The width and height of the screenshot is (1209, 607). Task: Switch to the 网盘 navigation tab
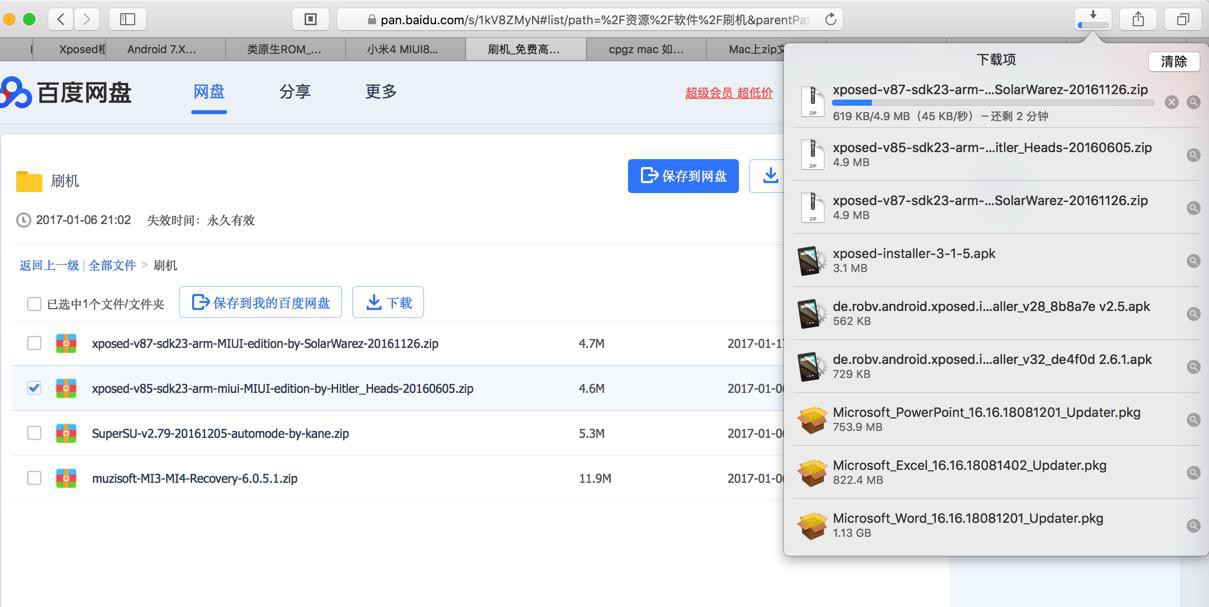point(209,92)
